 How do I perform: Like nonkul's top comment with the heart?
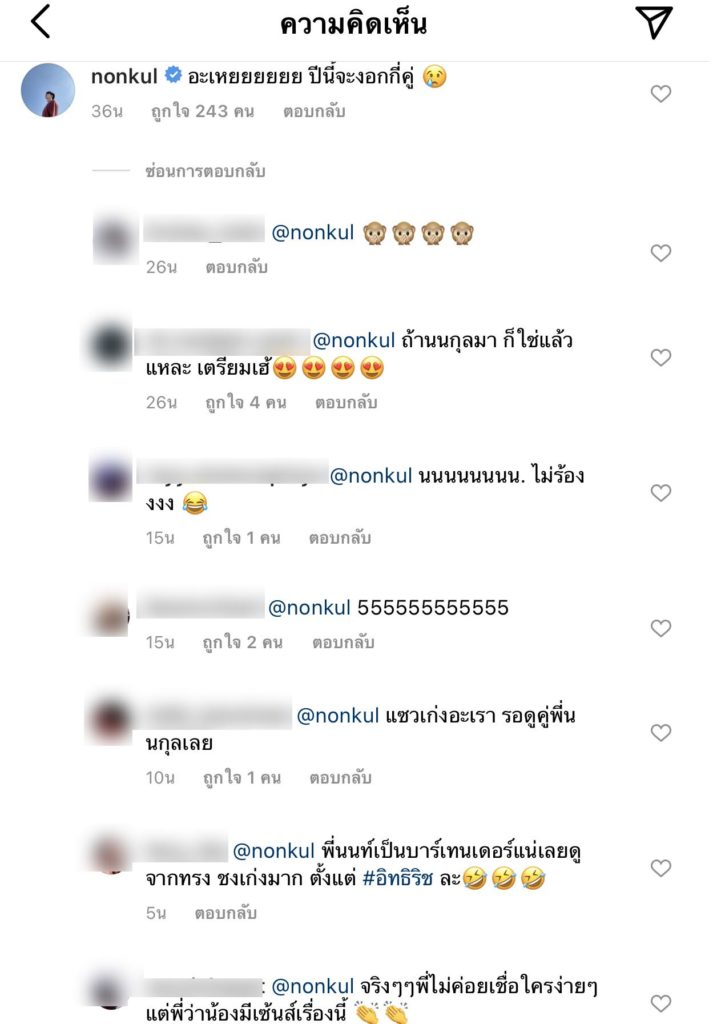(x=661, y=93)
